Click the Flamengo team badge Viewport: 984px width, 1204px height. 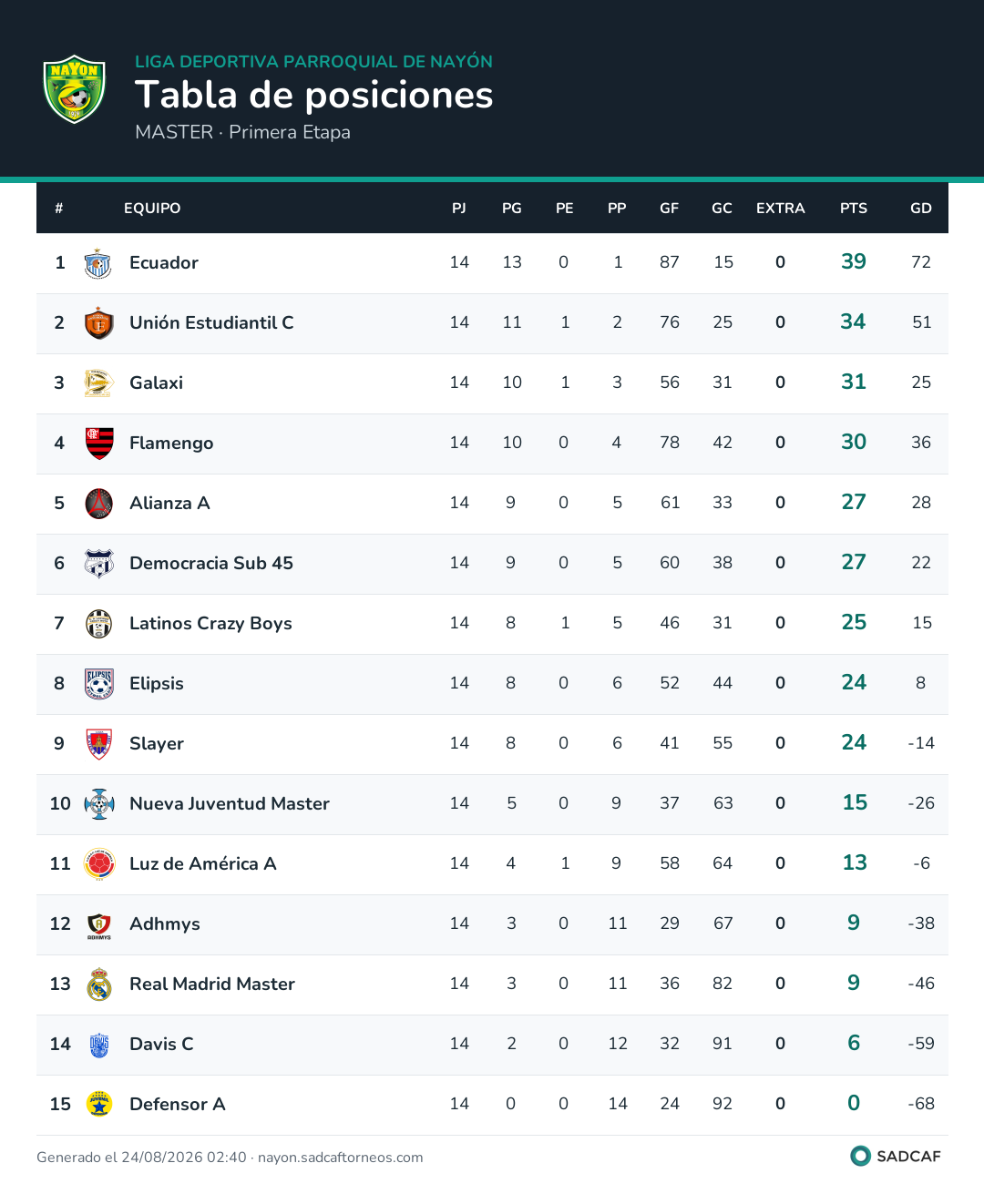tap(98, 444)
